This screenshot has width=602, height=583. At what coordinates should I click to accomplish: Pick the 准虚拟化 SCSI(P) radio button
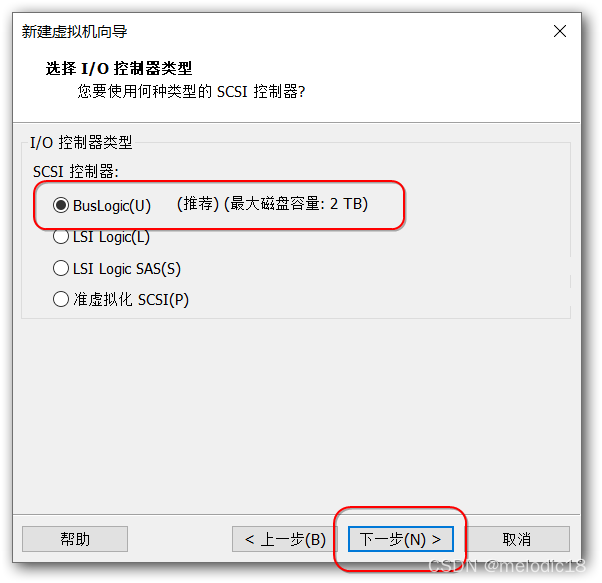tap(61, 299)
